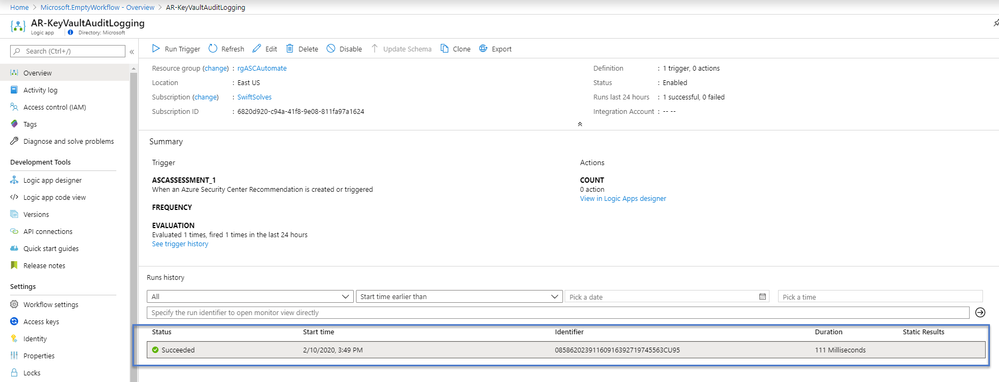Click the Logic app code view icon
Viewport: 999px width, 382px height.
pyautogui.click(x=14, y=197)
